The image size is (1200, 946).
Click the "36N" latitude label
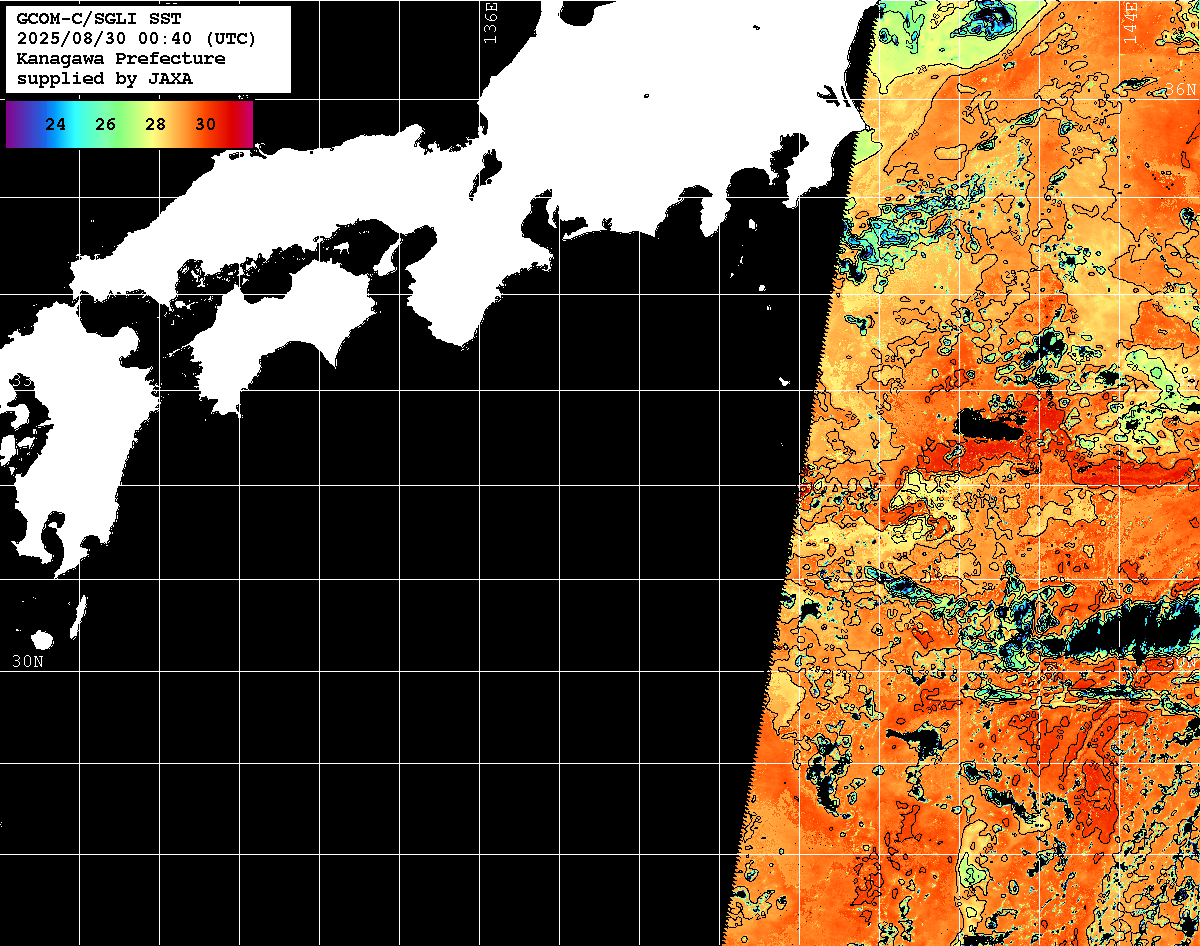point(1181,90)
